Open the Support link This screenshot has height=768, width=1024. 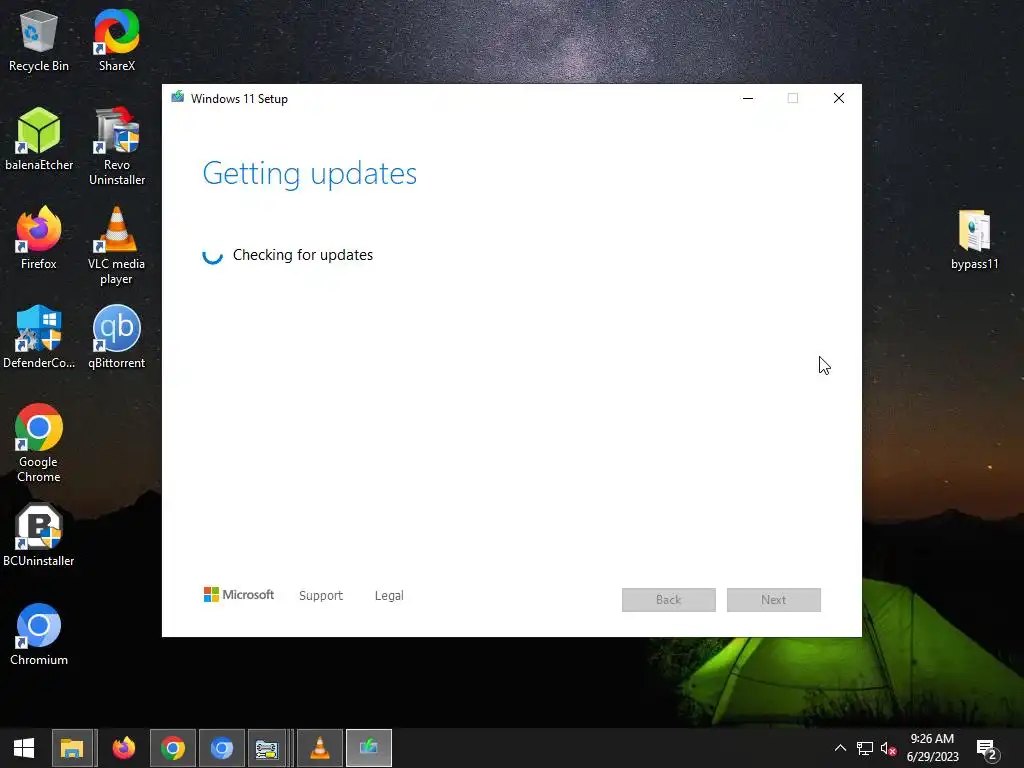pos(321,596)
